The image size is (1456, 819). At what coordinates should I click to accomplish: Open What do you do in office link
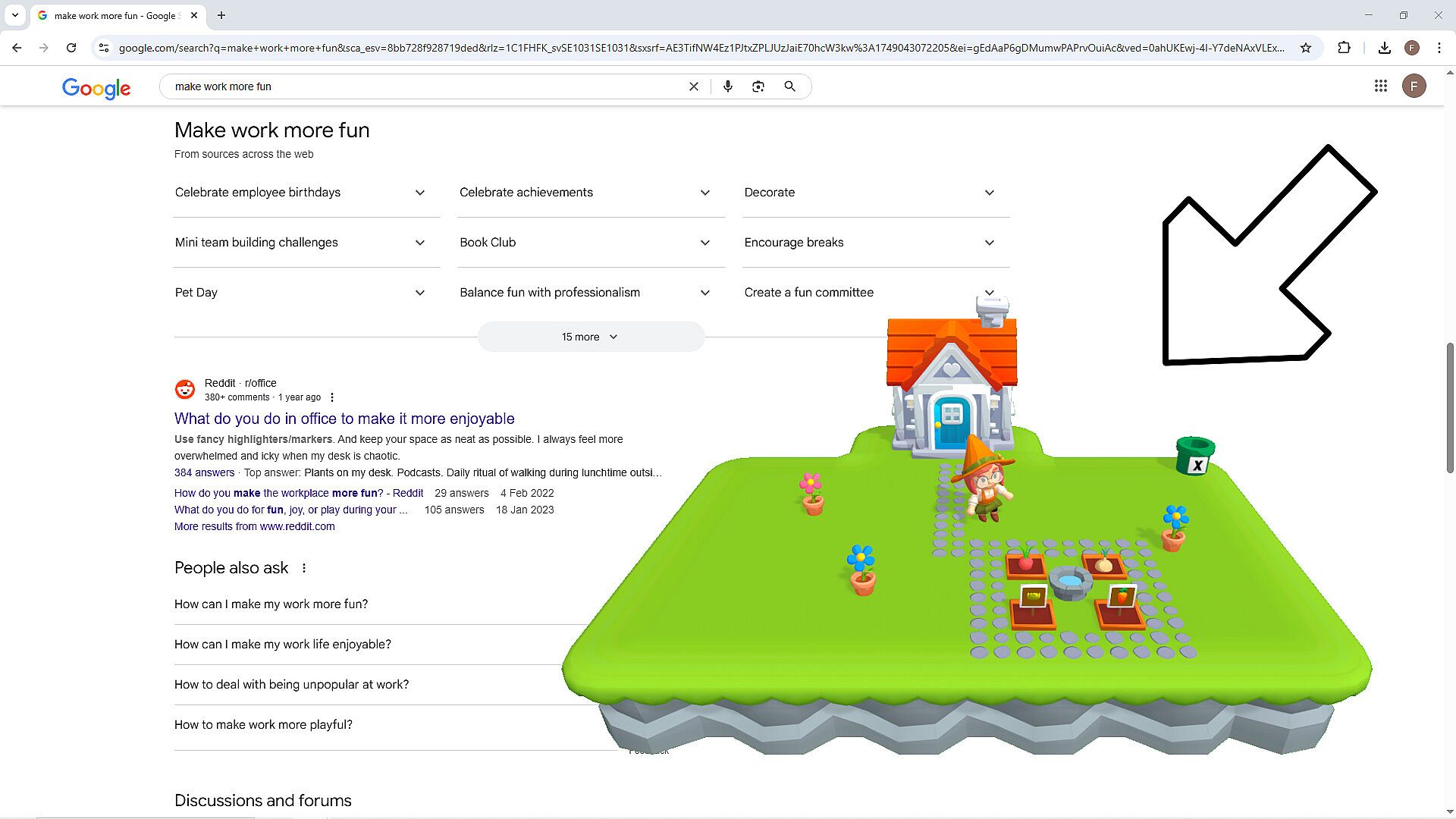pyautogui.click(x=344, y=419)
